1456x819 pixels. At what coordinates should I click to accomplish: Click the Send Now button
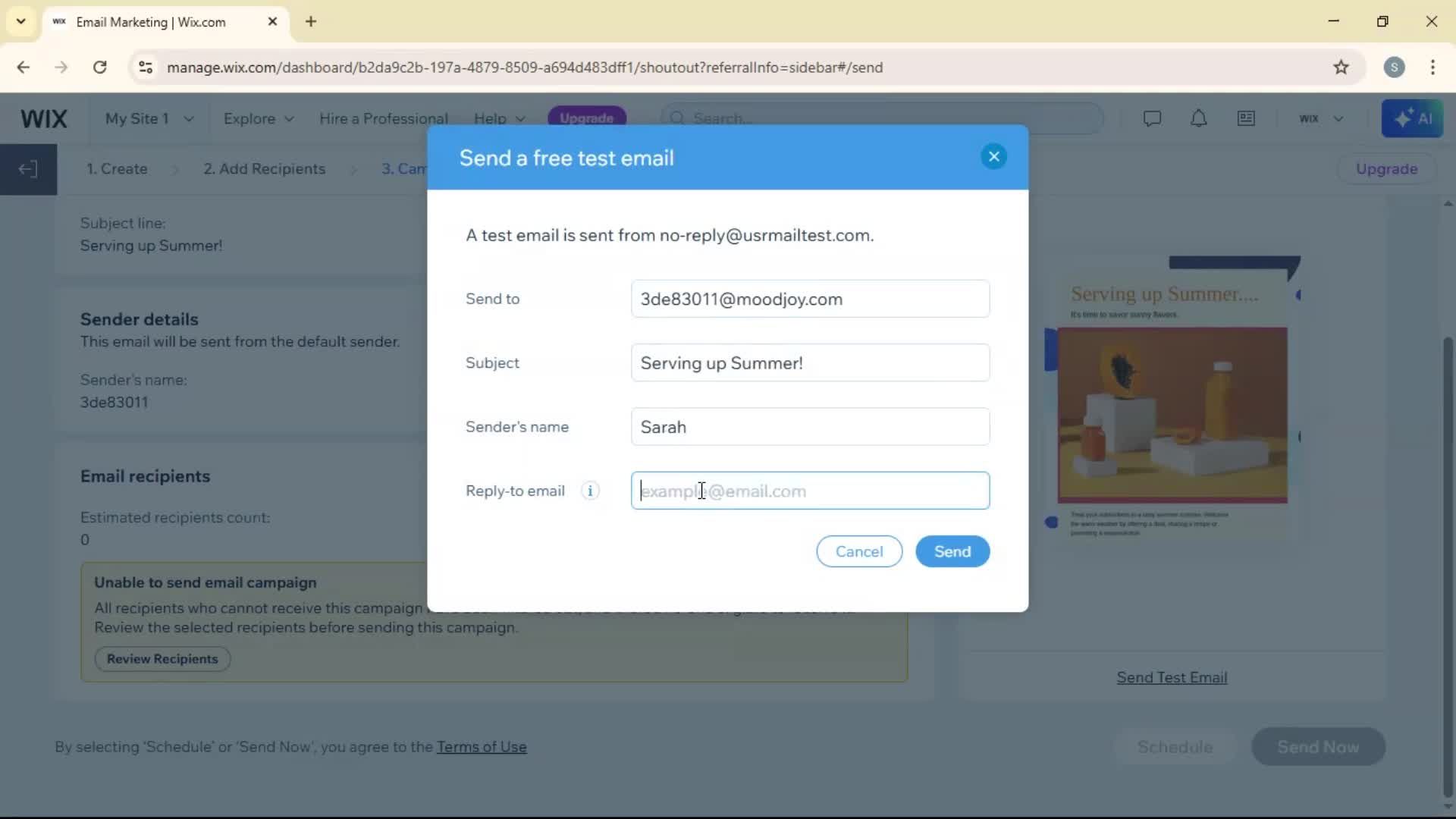[1318, 747]
